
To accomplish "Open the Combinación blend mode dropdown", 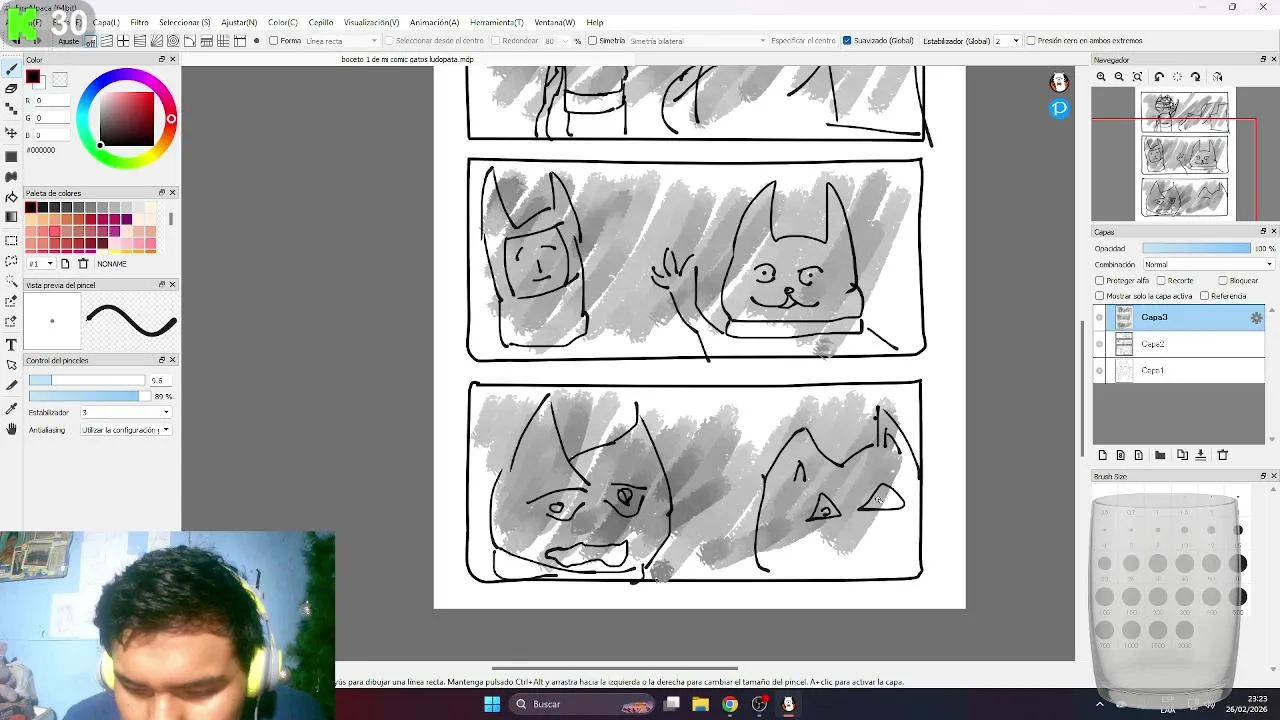I will tap(1208, 265).
